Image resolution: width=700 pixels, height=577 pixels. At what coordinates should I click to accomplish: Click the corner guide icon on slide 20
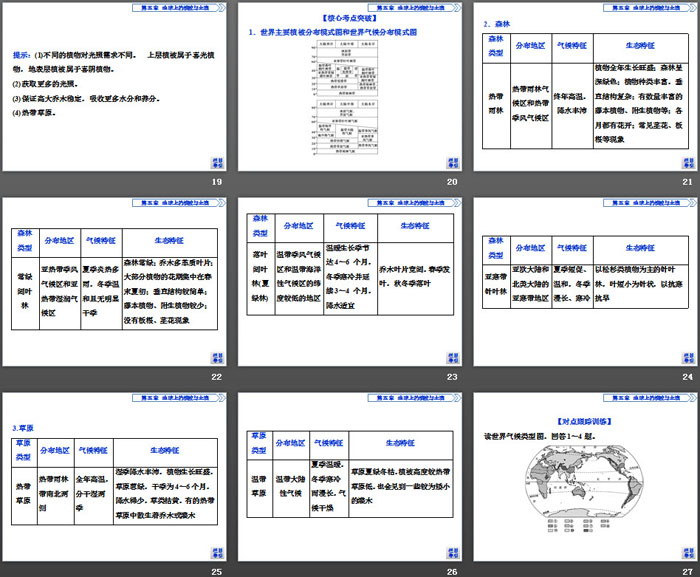(x=450, y=162)
